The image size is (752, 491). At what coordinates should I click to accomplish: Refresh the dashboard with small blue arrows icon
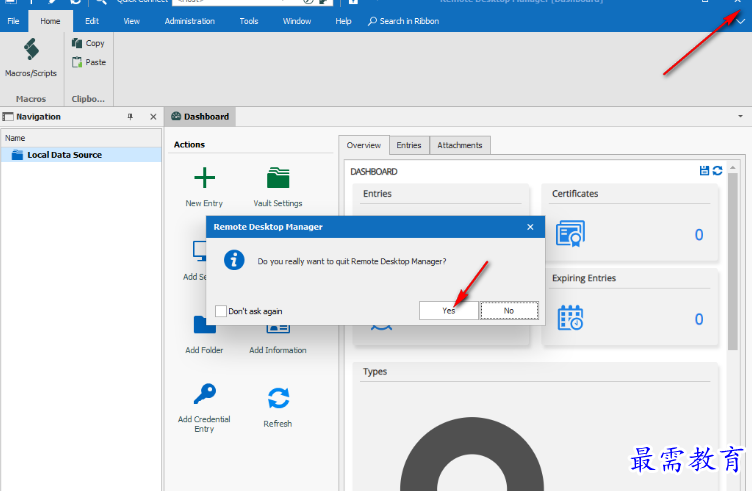717,170
